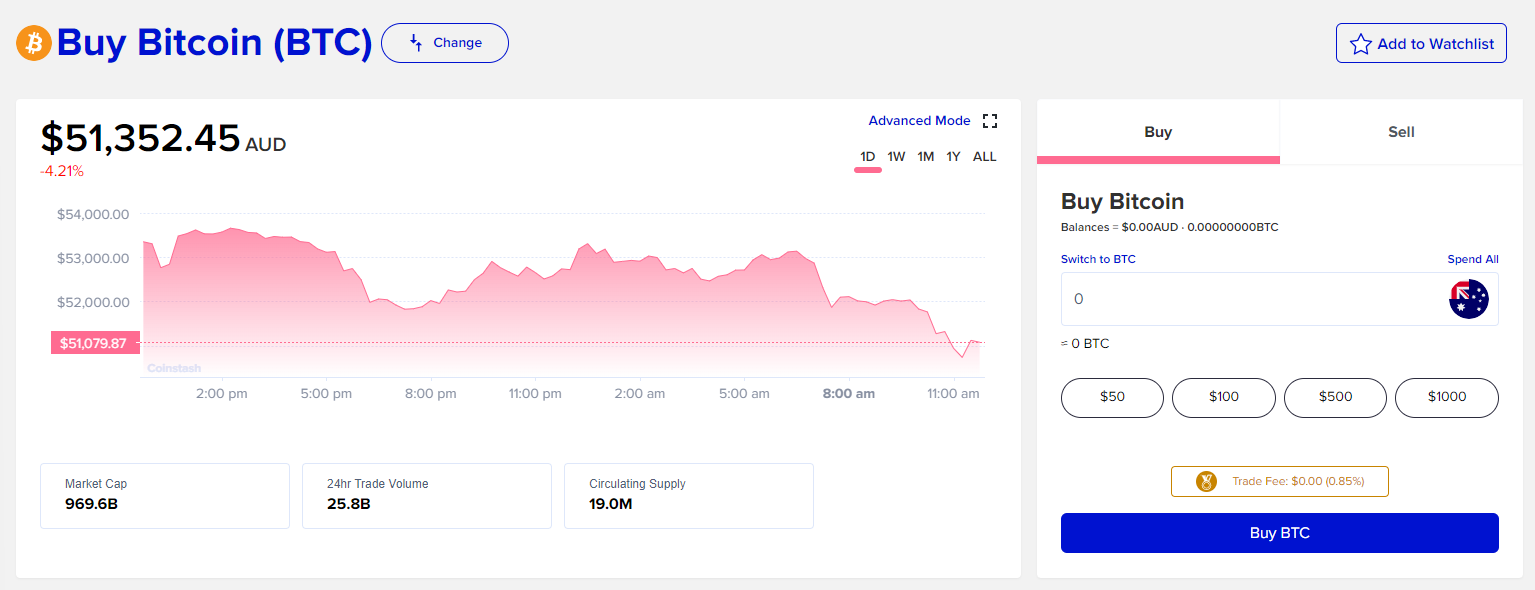Select the 1D chart range
The image size is (1535, 590).
(867, 157)
